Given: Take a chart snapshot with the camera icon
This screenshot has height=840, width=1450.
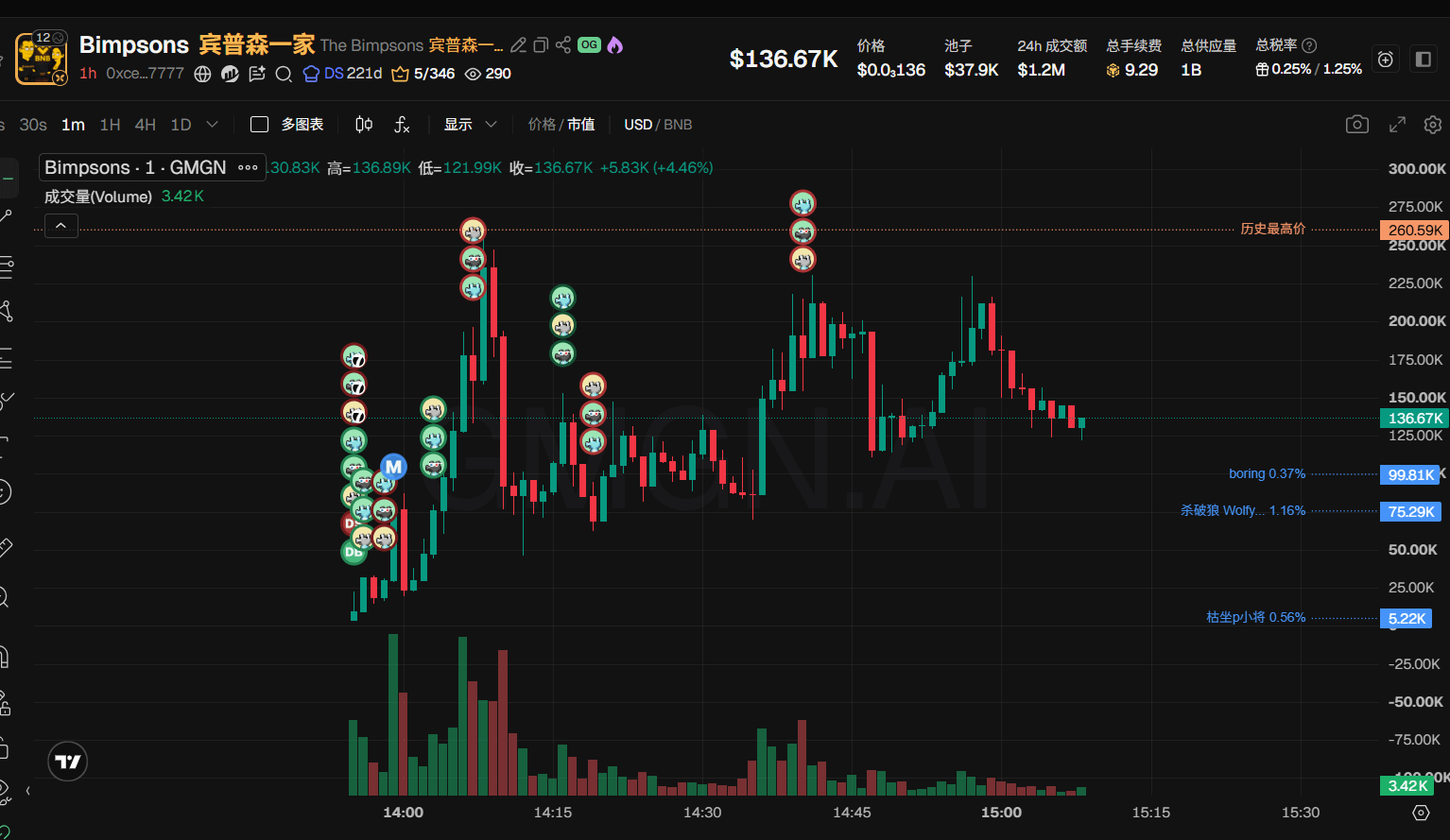Looking at the screenshot, I should coord(1357,125).
